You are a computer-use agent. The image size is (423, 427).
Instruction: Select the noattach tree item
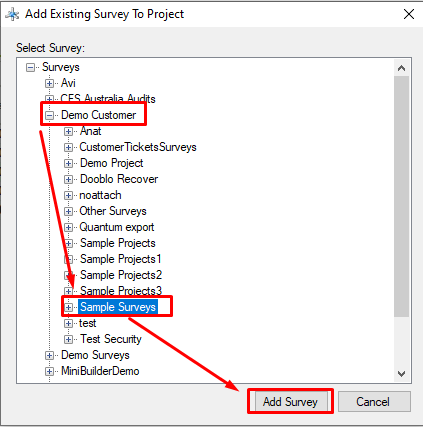click(100, 195)
